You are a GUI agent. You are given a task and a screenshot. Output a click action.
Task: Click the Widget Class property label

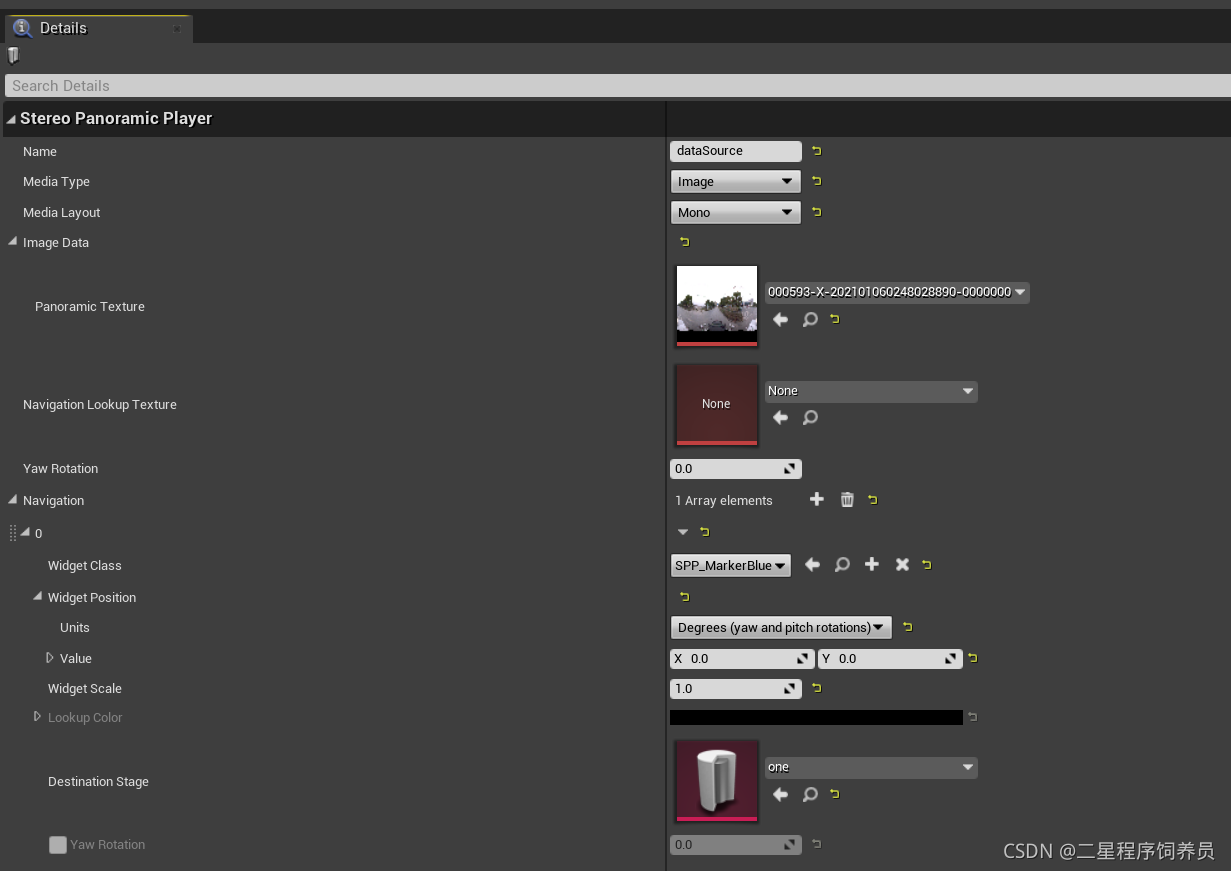(85, 565)
